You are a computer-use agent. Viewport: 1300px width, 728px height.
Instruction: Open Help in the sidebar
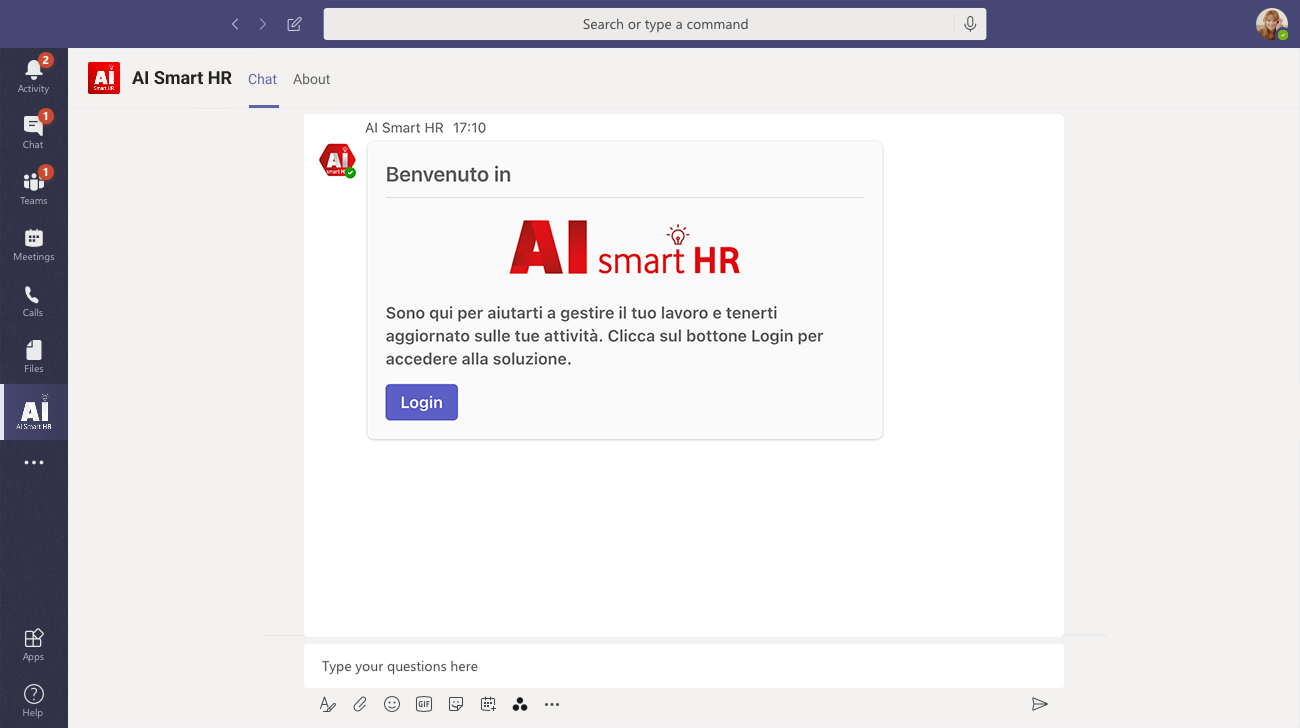coord(33,700)
